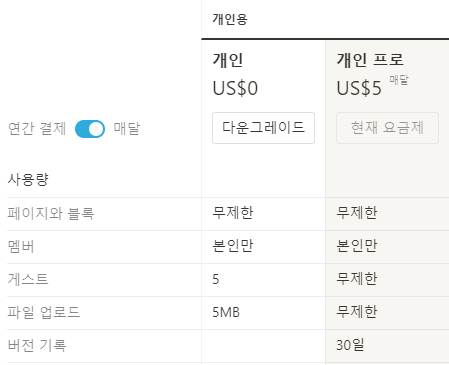Click the 다운그레이드 button
The height and width of the screenshot is (365, 449).
click(x=263, y=128)
